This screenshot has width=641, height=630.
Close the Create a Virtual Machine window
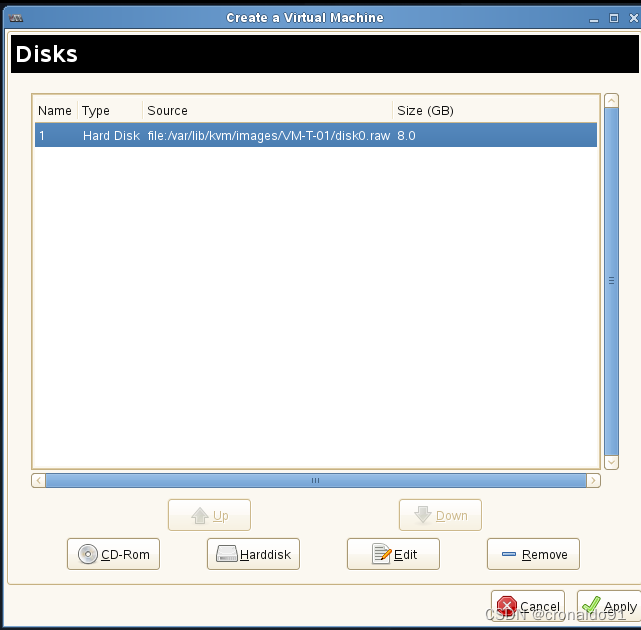click(x=634, y=18)
